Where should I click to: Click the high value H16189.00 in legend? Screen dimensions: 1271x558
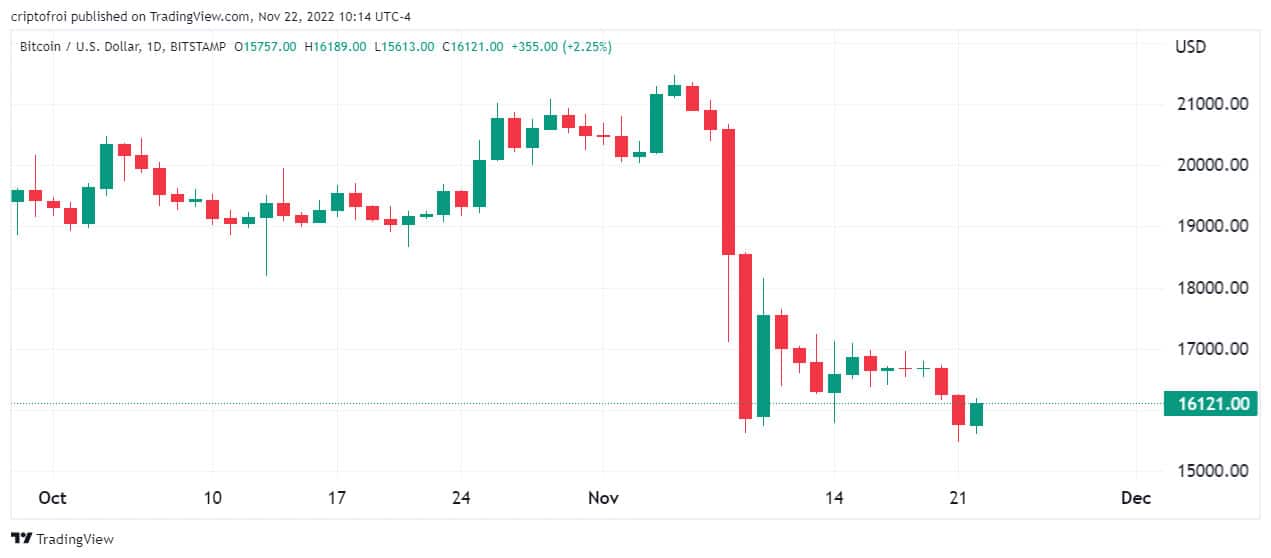click(x=336, y=46)
